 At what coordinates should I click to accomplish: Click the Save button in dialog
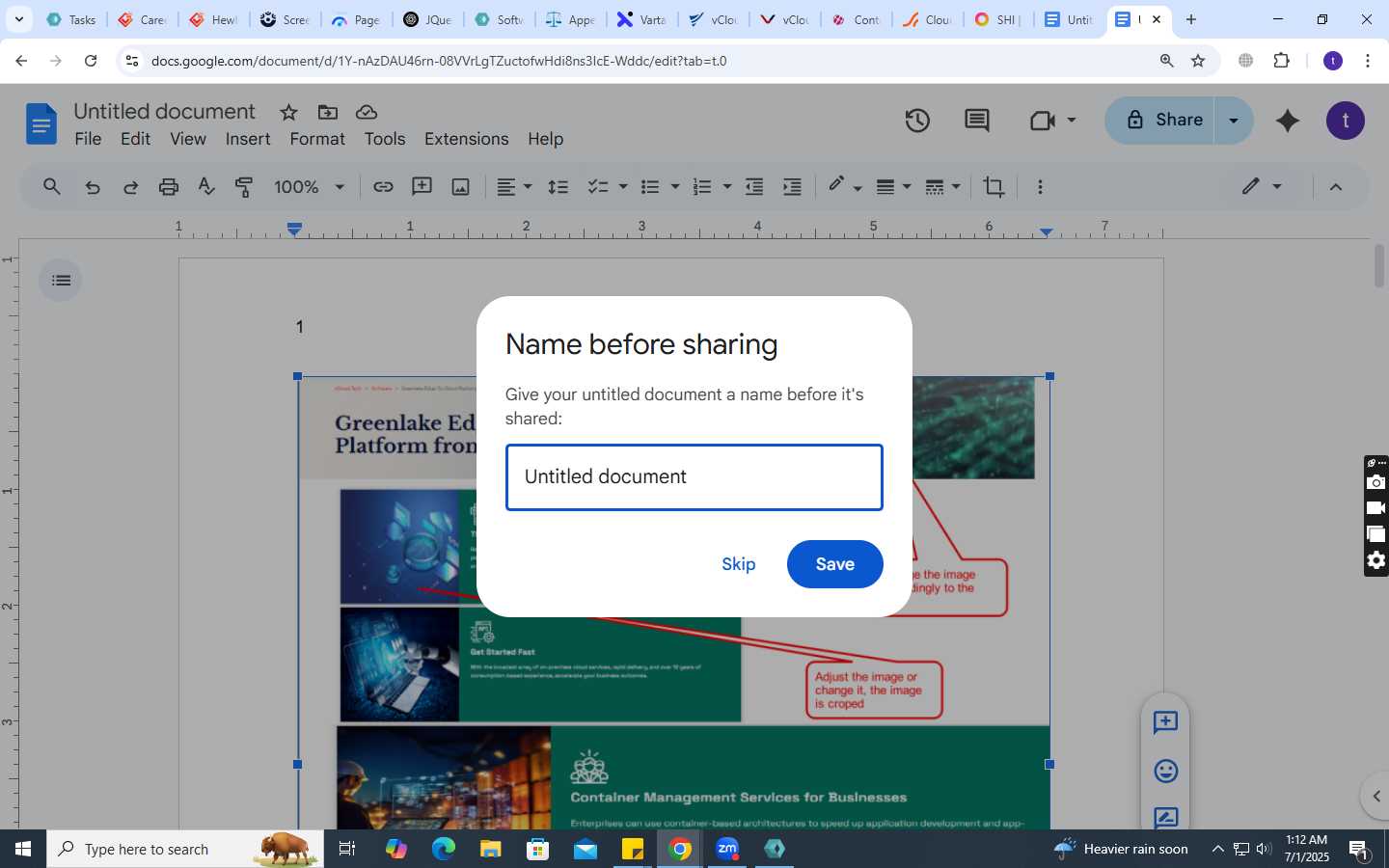[834, 564]
